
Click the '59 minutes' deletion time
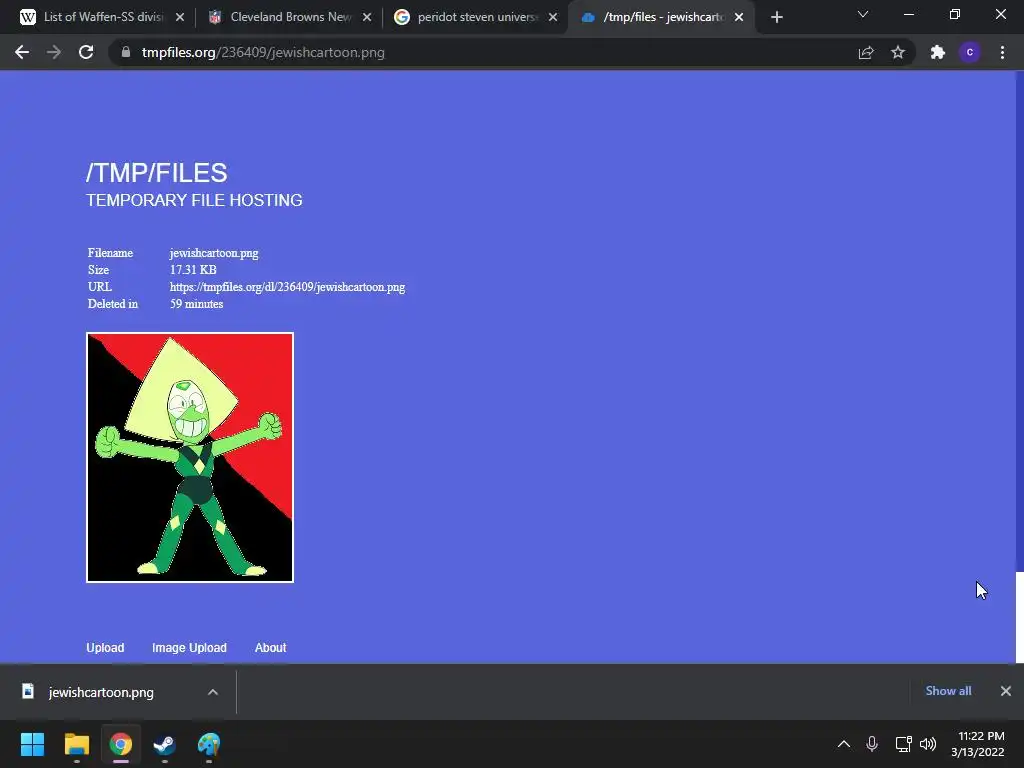point(197,304)
